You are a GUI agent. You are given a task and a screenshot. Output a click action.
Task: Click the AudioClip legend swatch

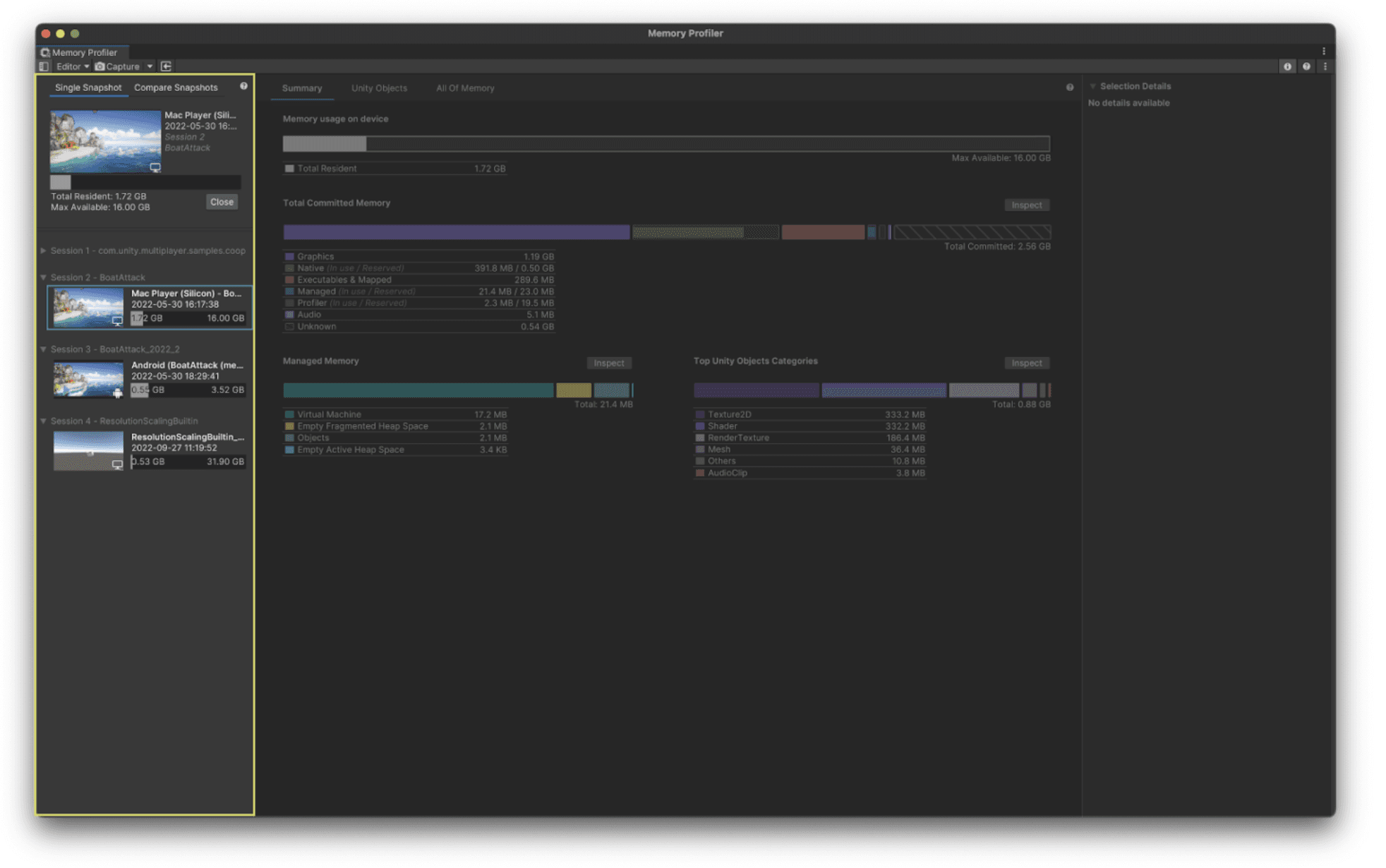point(700,474)
